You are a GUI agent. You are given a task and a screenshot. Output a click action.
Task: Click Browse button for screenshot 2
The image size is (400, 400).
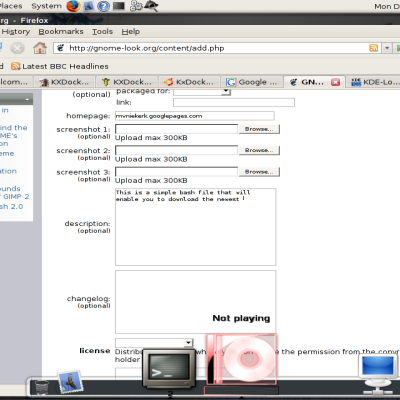click(259, 150)
